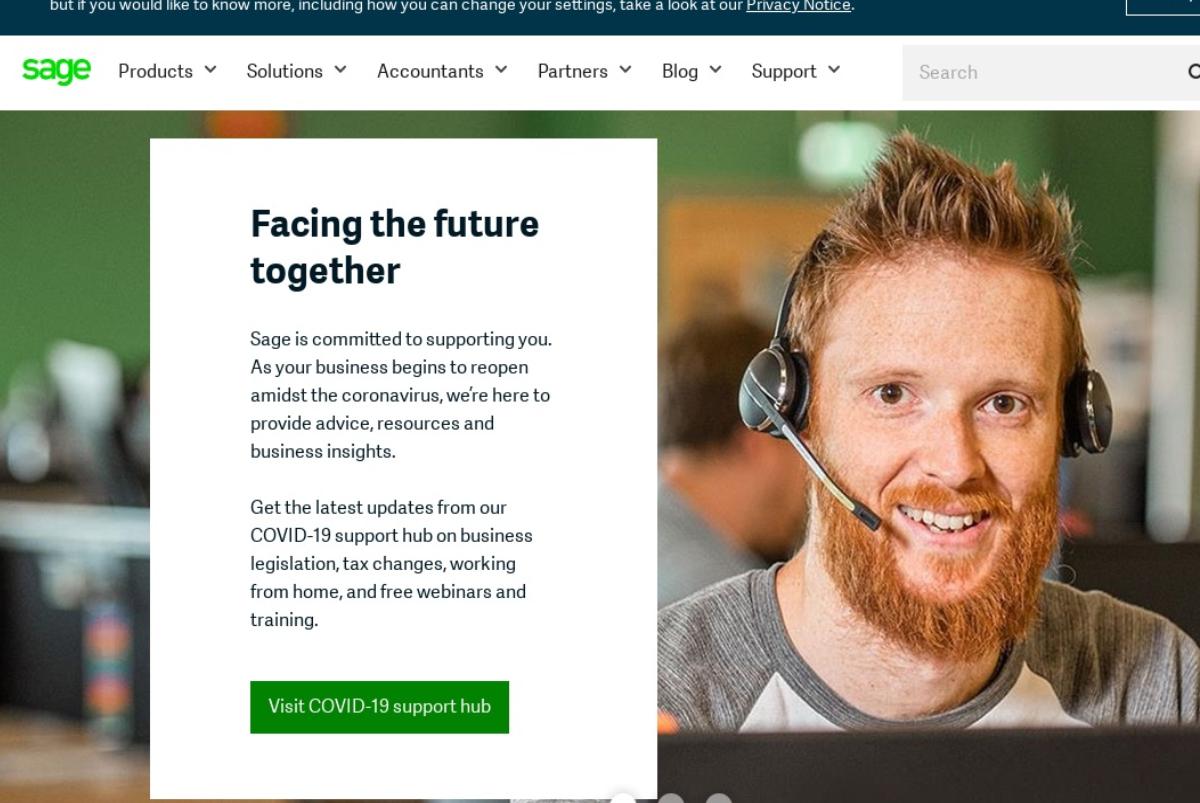
Task: Switch to the second carousel slide dot
Action: coord(671,798)
